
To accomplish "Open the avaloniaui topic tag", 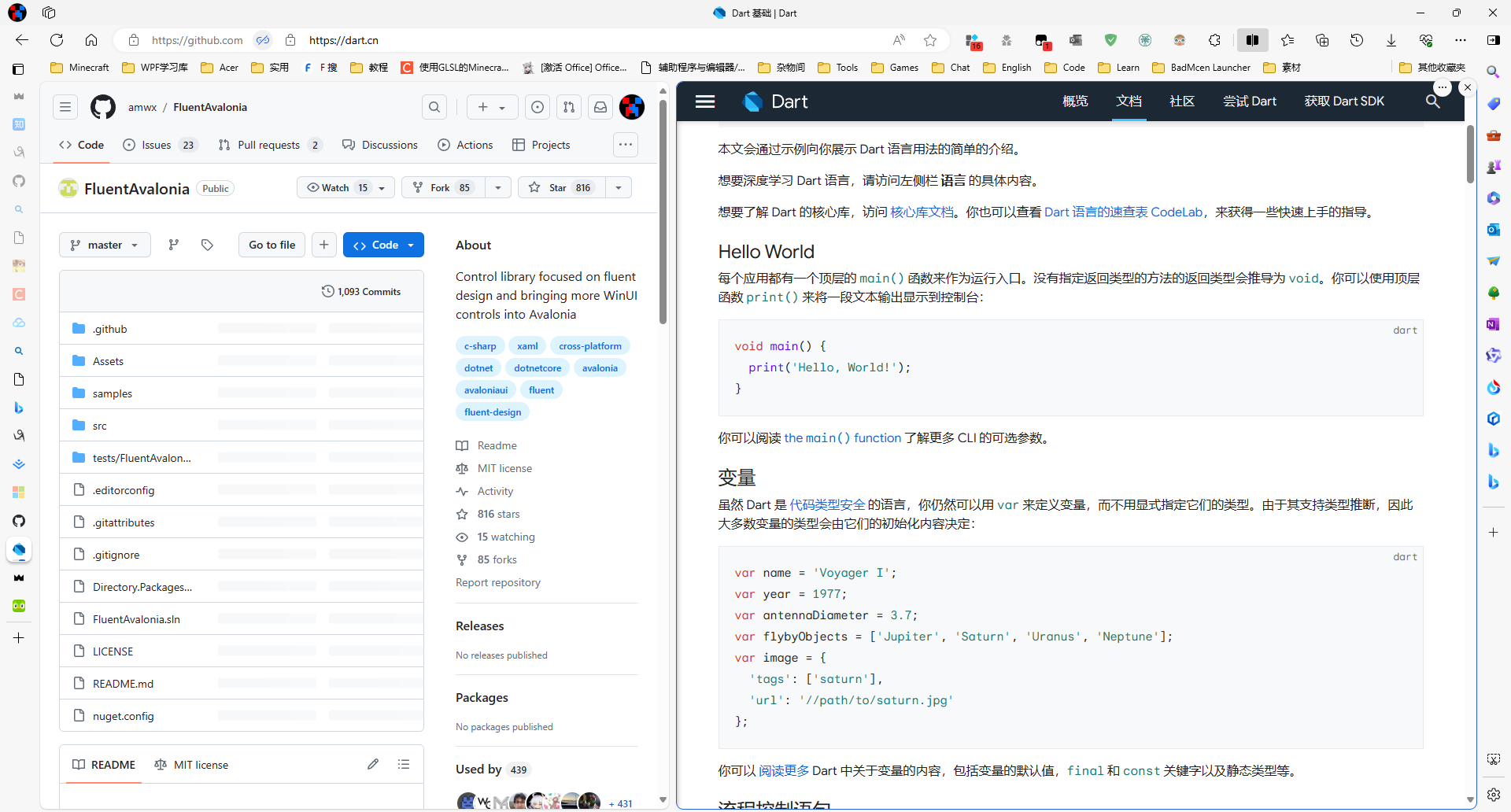I will [x=486, y=390].
